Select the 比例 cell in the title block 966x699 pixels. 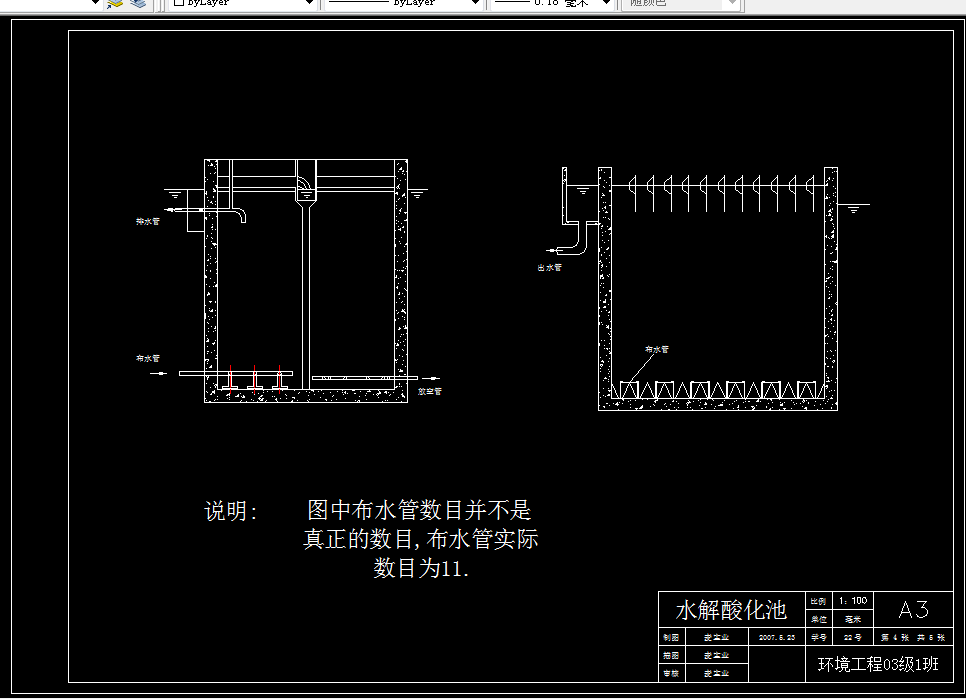pyautogui.click(x=818, y=601)
